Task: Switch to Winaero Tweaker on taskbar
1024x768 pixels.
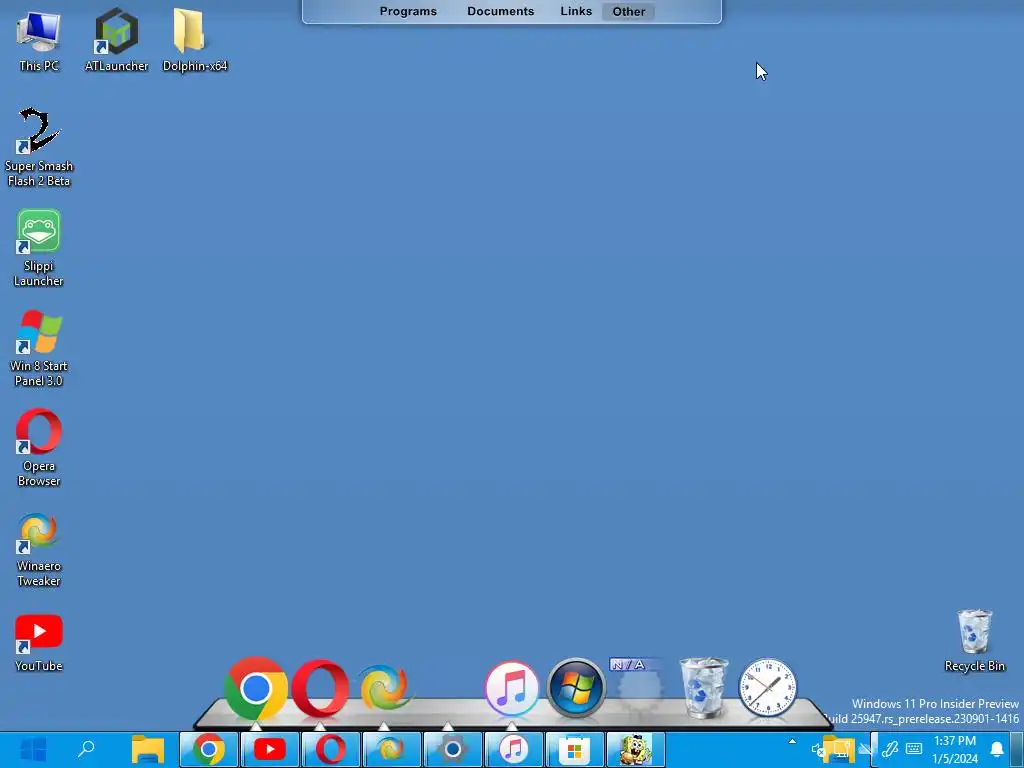Action: (392, 750)
